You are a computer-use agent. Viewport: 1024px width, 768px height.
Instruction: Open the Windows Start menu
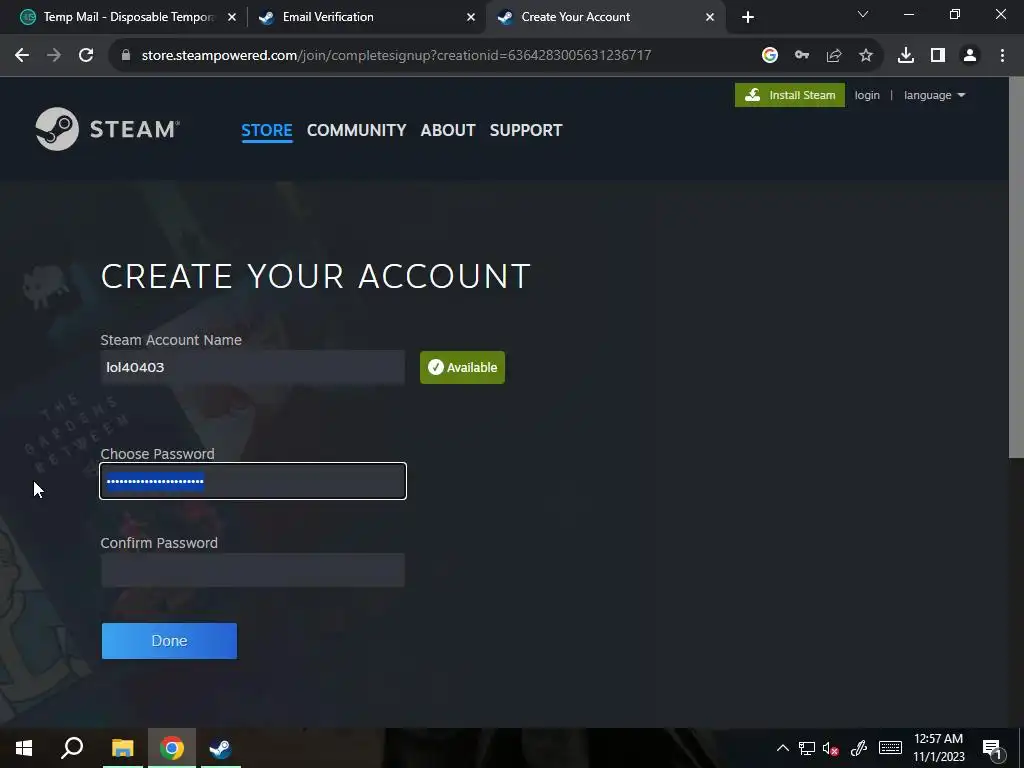point(24,748)
